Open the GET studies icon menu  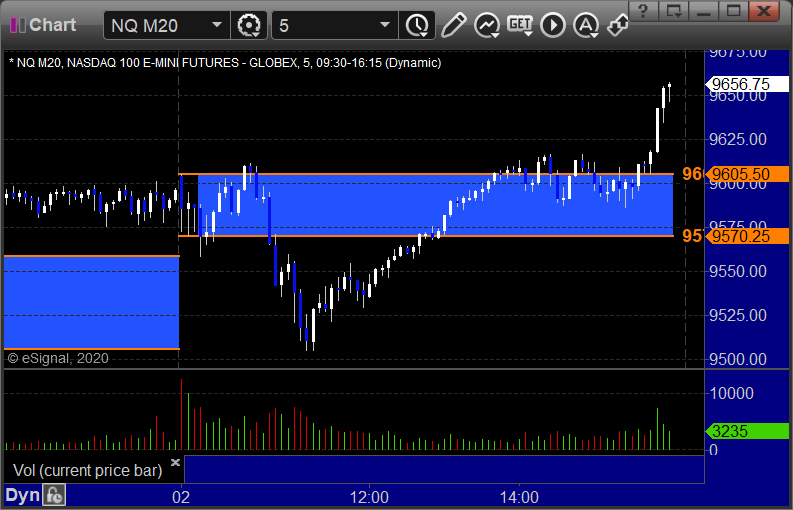tap(520, 25)
